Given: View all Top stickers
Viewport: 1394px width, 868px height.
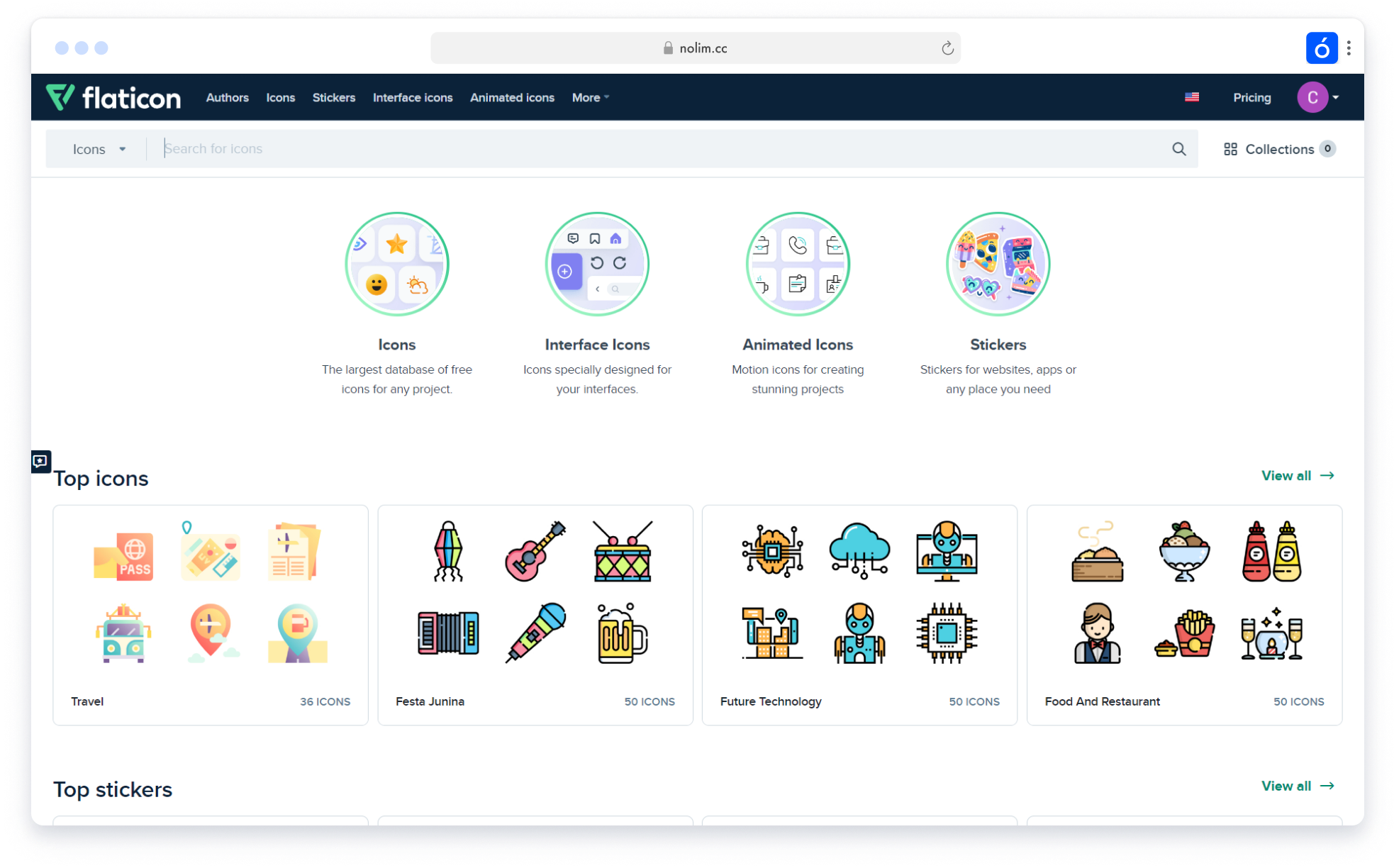Looking at the screenshot, I should click(1298, 786).
